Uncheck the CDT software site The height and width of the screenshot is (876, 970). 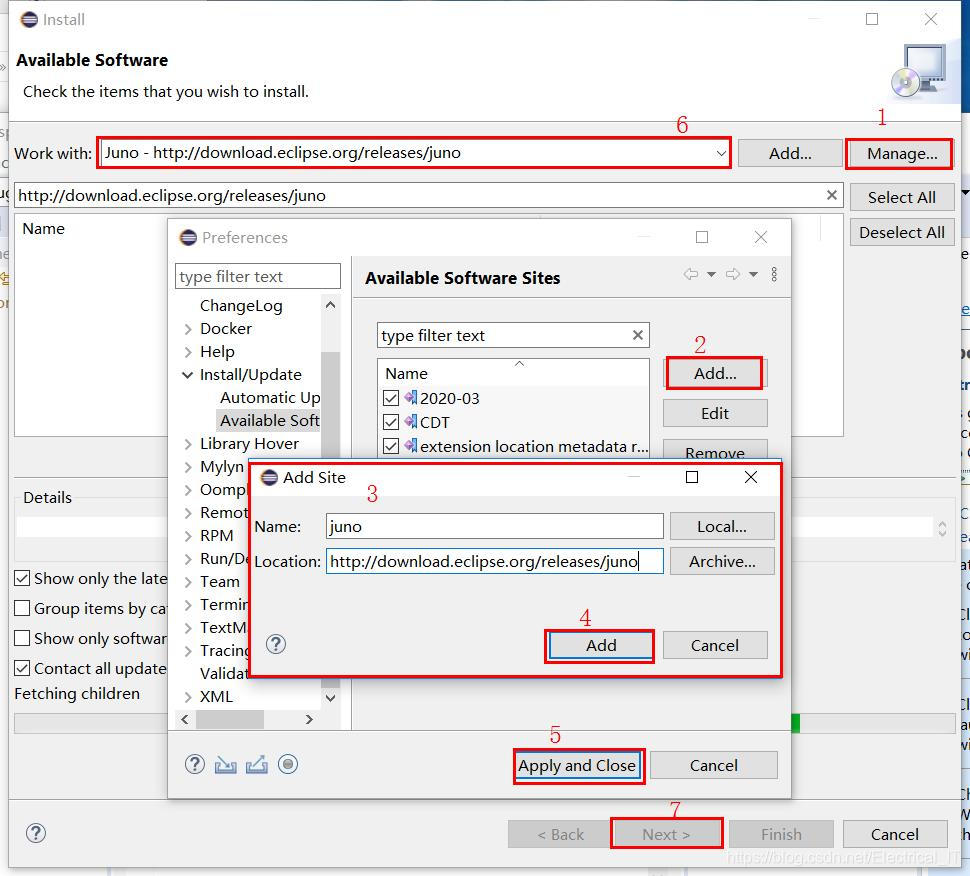click(x=391, y=422)
